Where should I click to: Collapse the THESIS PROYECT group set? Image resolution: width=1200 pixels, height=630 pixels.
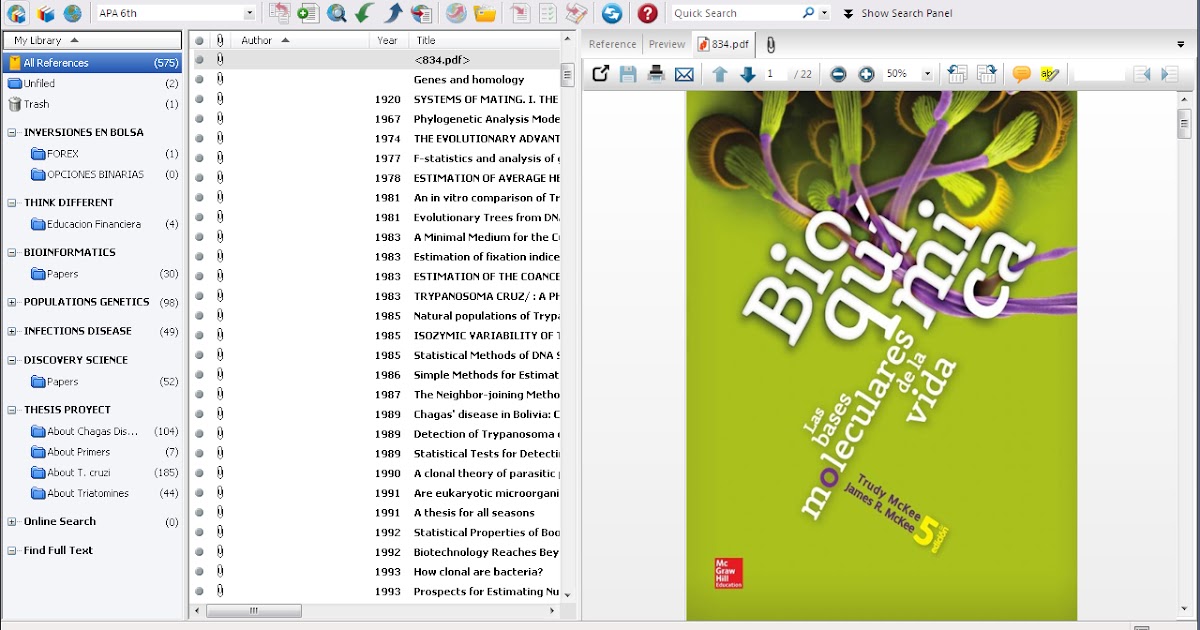(12, 410)
